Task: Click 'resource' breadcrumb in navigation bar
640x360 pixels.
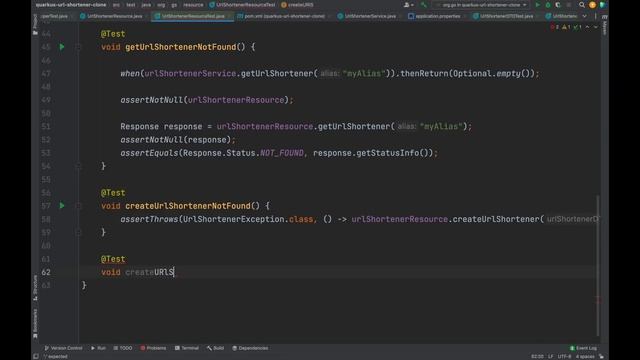Action: point(193,5)
